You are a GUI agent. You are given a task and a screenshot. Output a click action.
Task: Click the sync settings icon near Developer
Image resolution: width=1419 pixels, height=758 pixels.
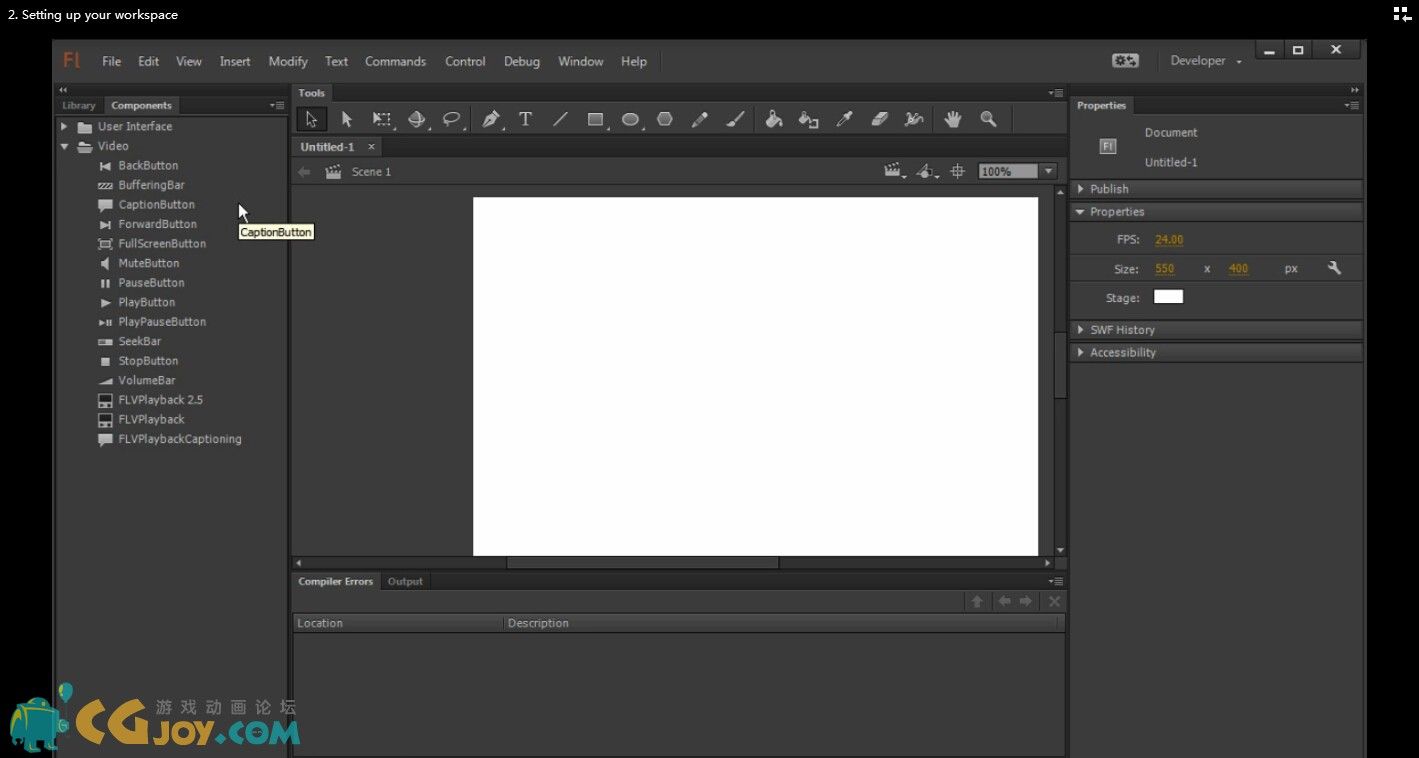pos(1125,61)
